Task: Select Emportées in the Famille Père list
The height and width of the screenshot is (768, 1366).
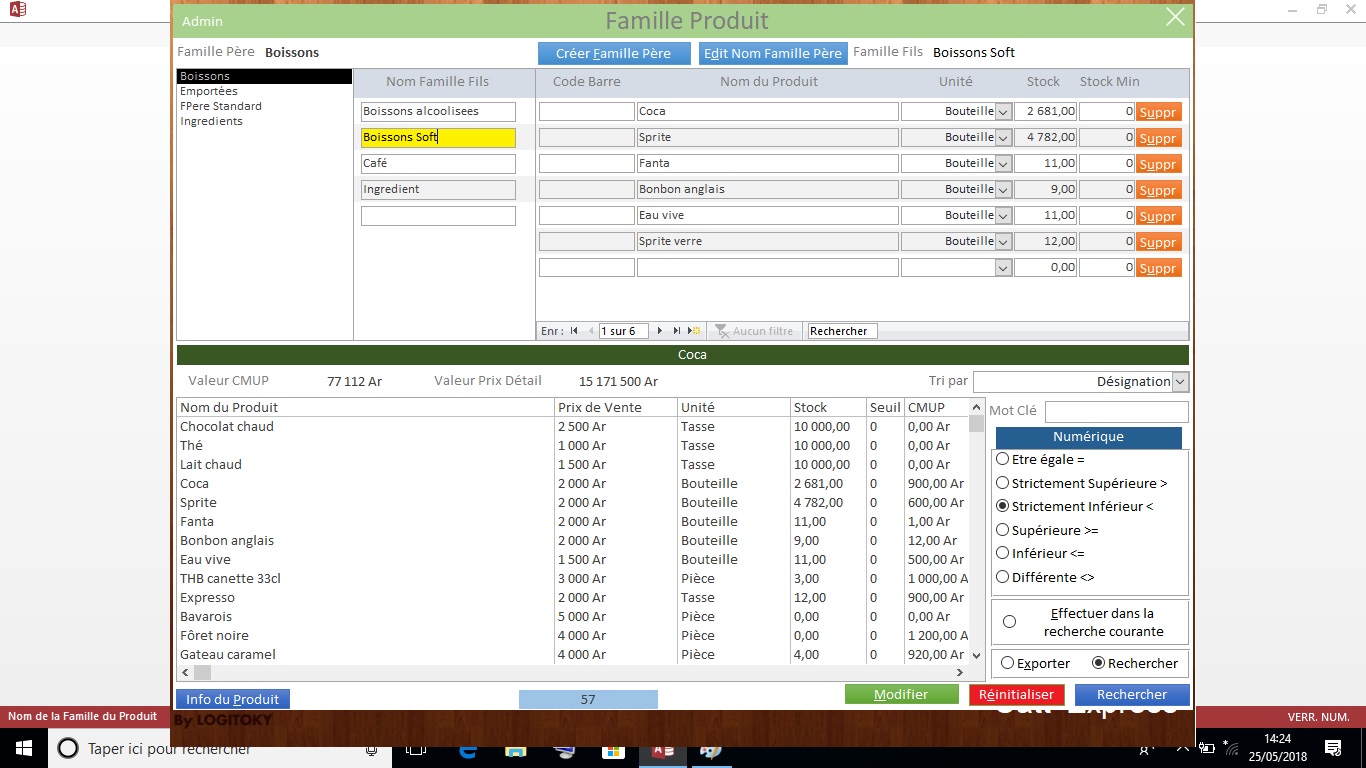Action: 209,91
